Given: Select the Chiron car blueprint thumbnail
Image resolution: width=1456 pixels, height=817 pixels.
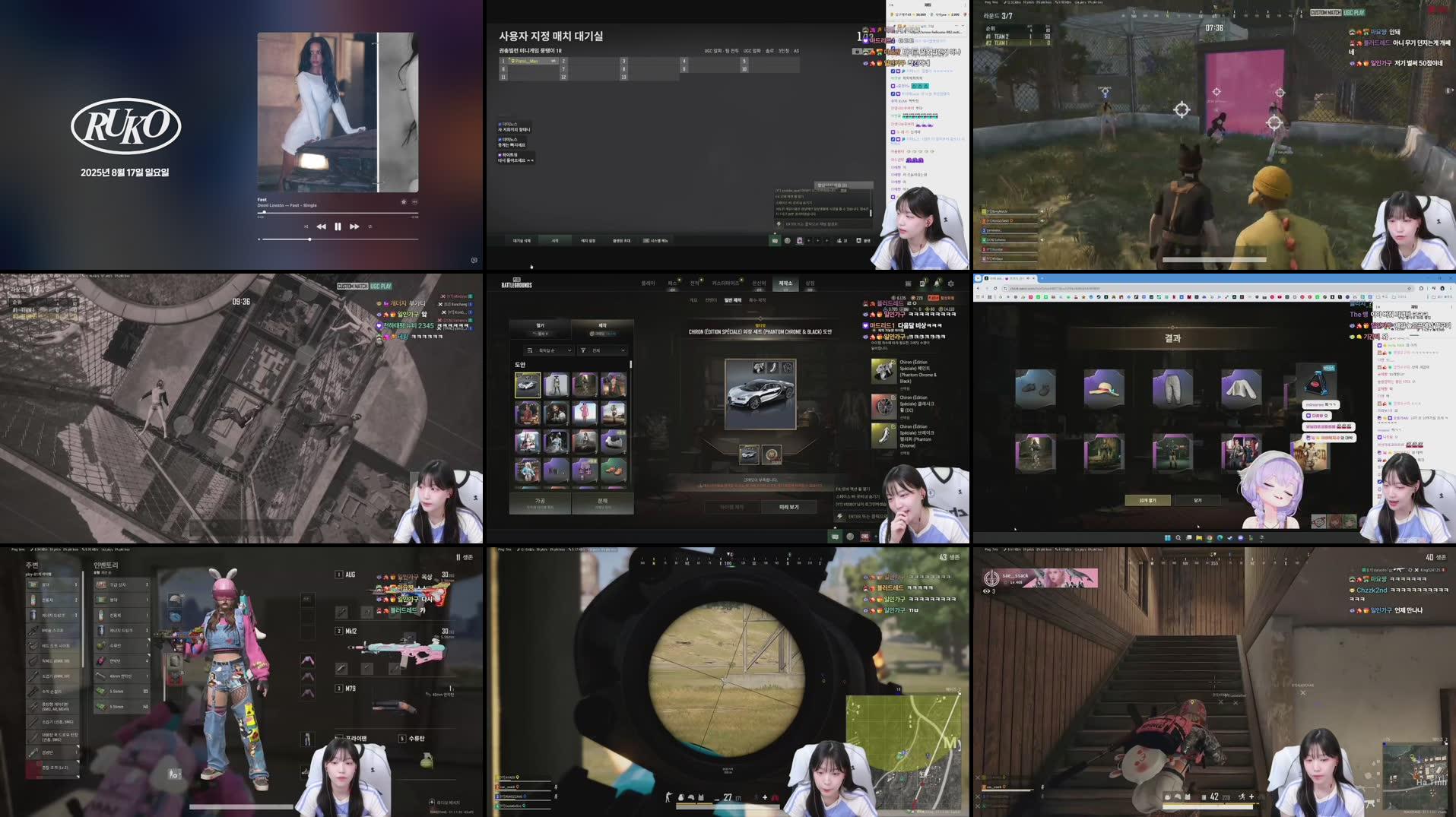Looking at the screenshot, I should (528, 385).
